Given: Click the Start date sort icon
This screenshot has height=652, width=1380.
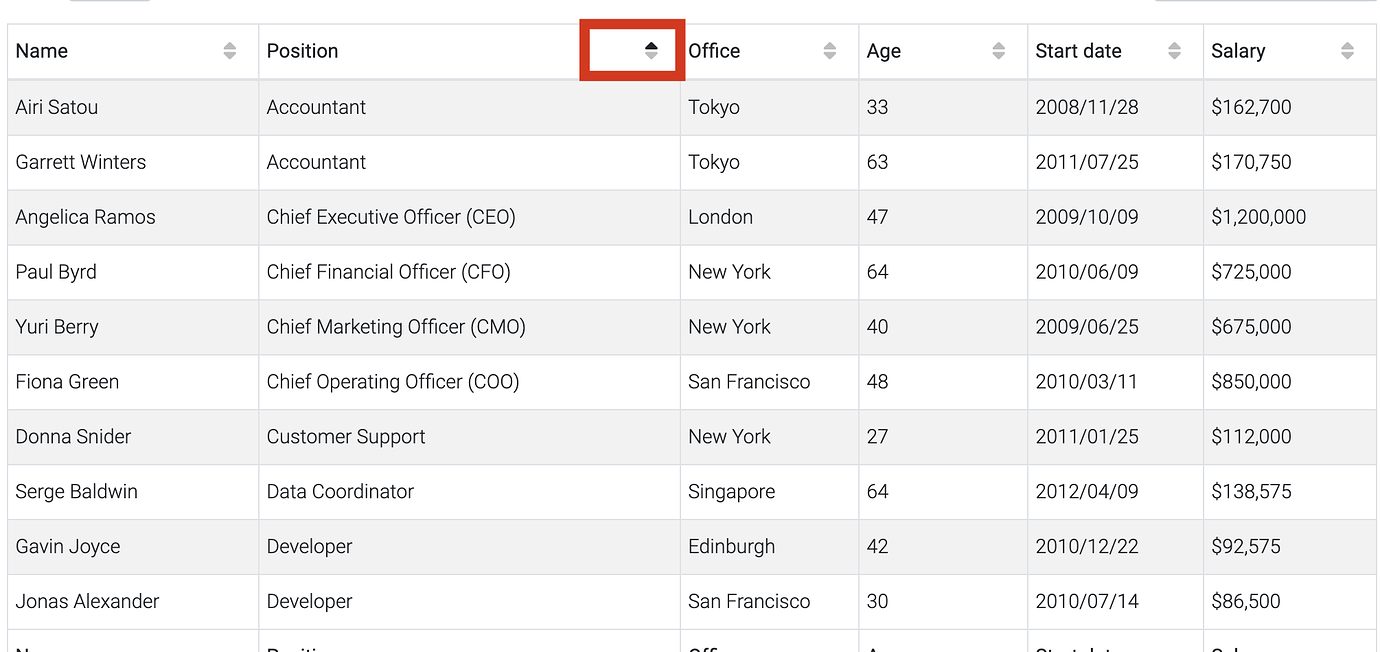Looking at the screenshot, I should coord(1174,51).
